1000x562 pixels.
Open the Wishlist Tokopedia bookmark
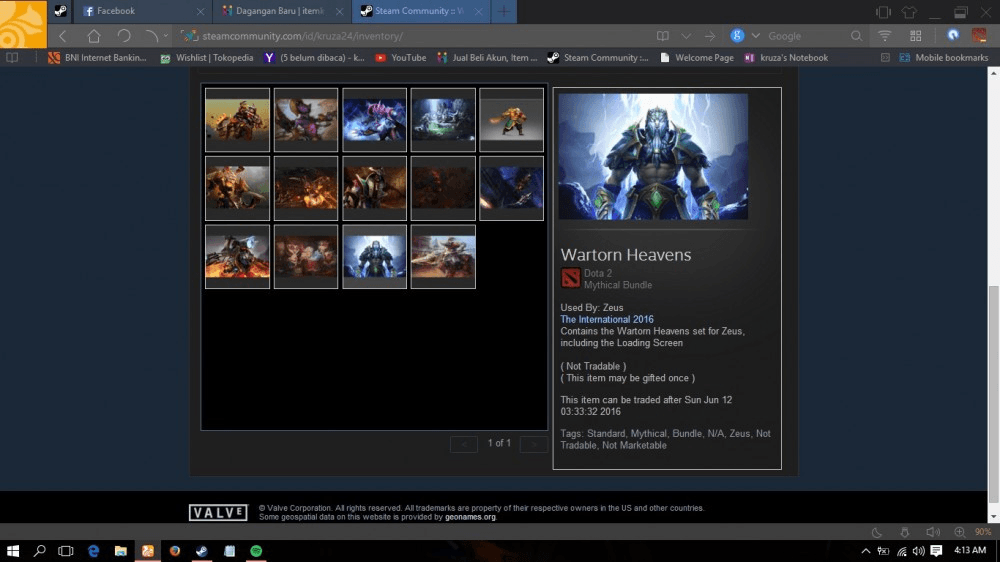click(x=207, y=57)
